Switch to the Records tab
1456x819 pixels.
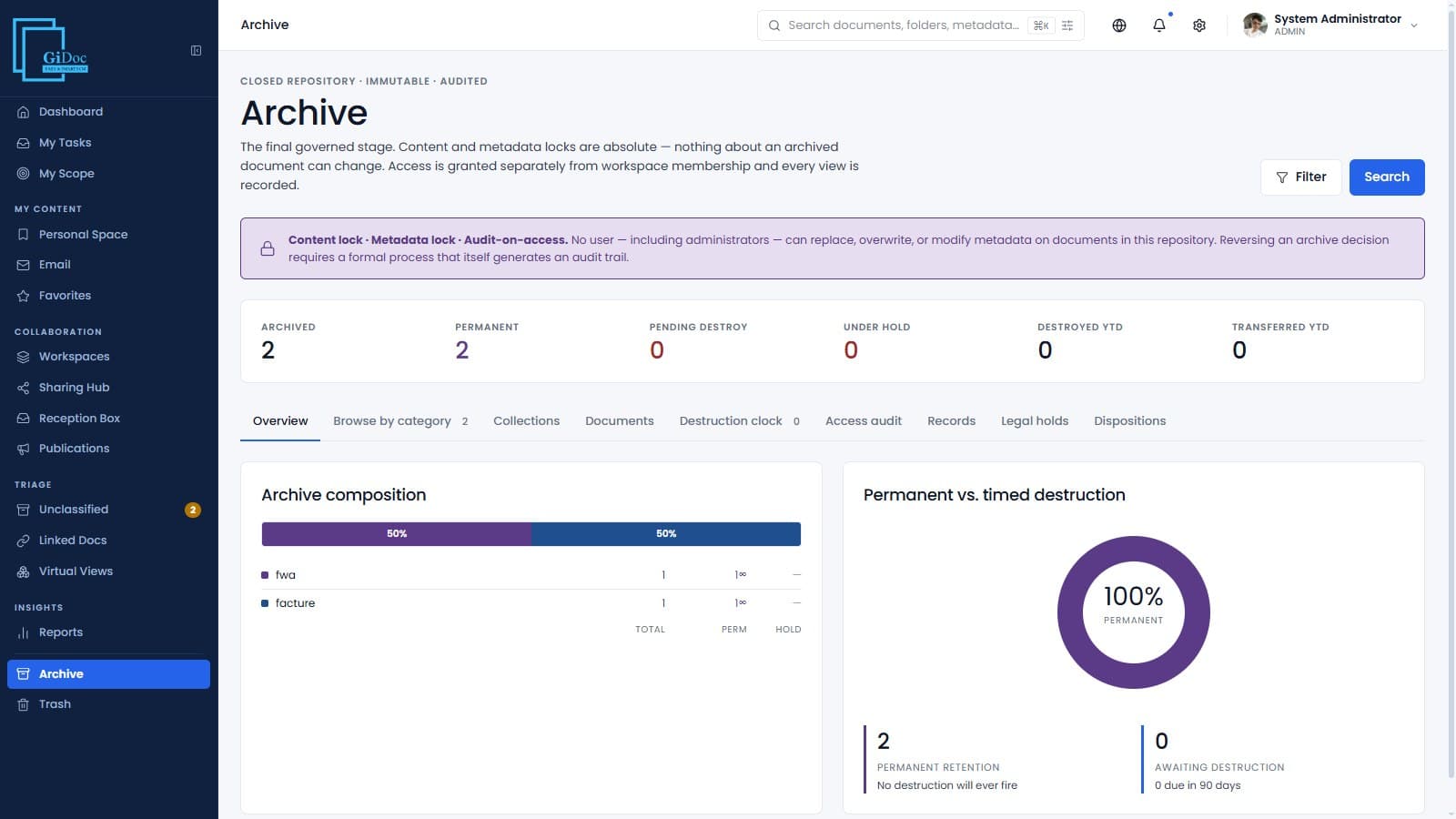coord(951,421)
